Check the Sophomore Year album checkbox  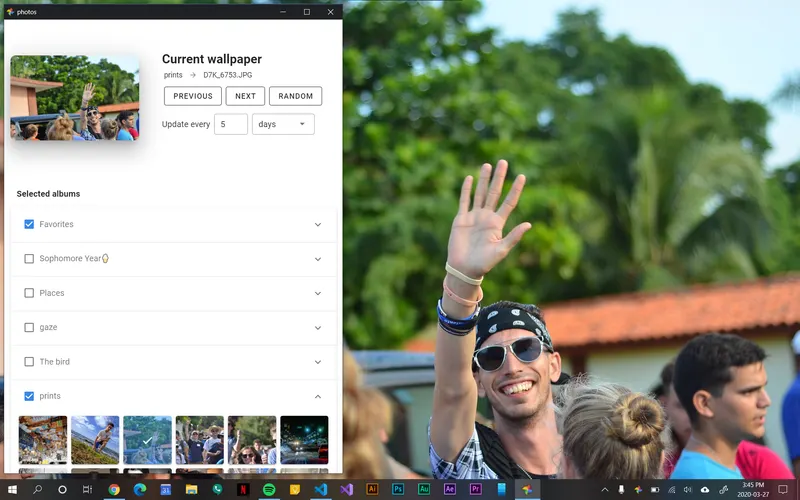pos(29,259)
